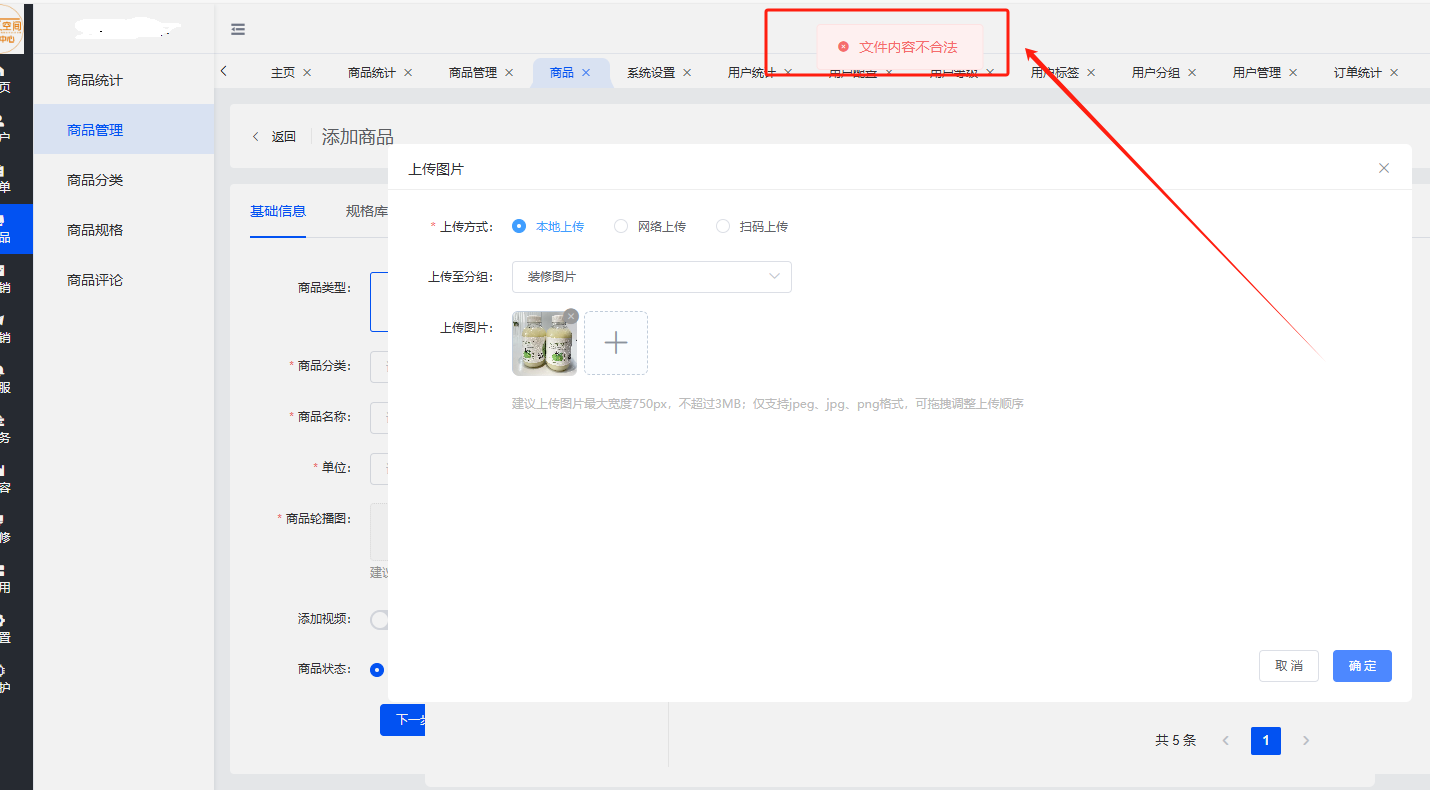Collapse the sidebar with the hamburger icon
Viewport: 1430px width, 790px height.
pos(238,30)
